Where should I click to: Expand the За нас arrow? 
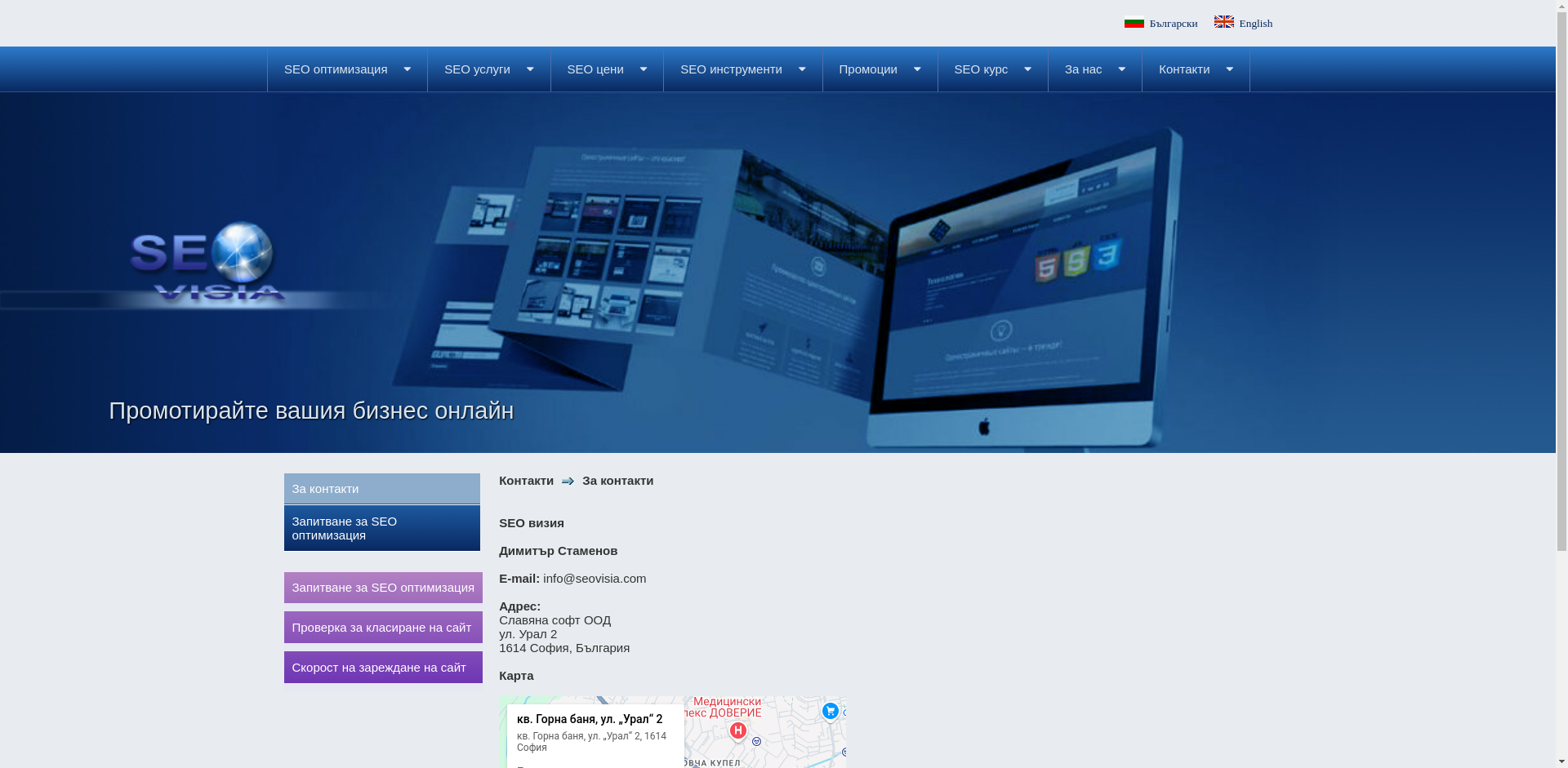click(x=1122, y=69)
